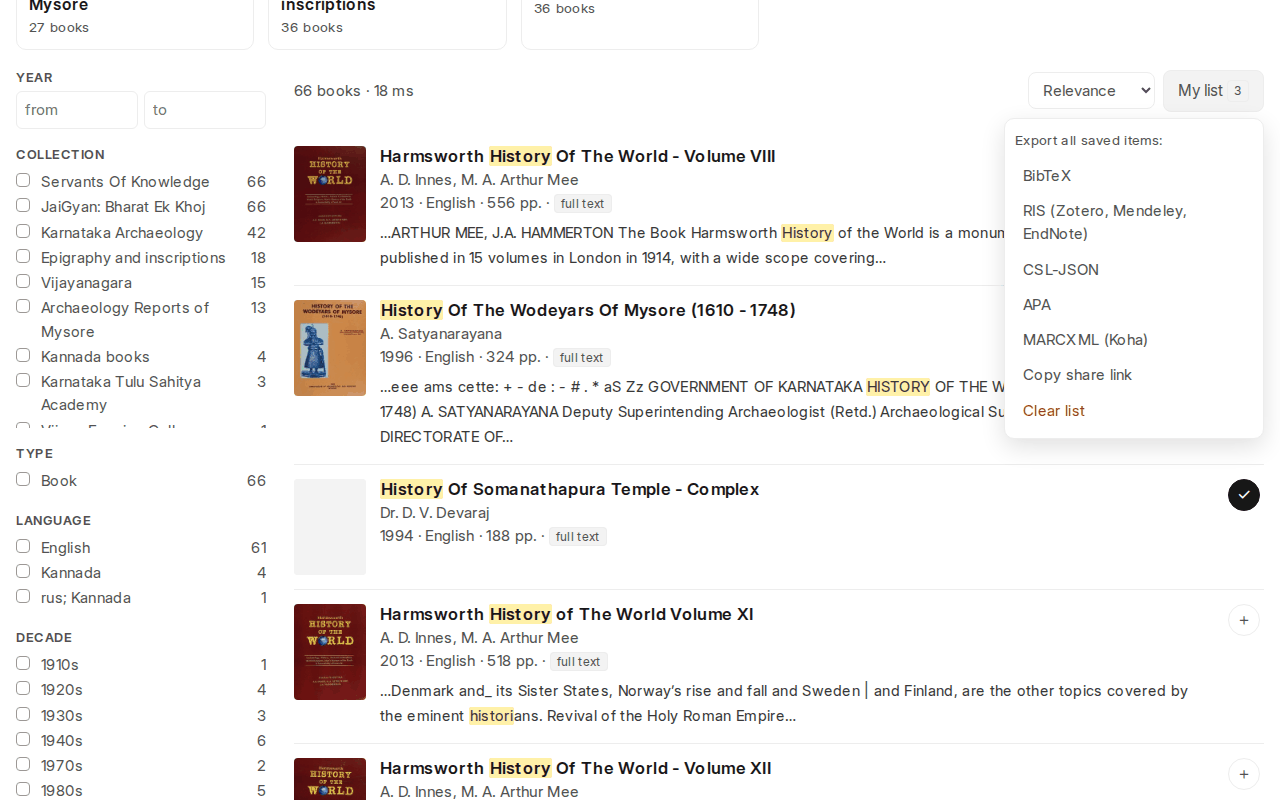Add Harmsworth Volume XII to list

click(1244, 774)
